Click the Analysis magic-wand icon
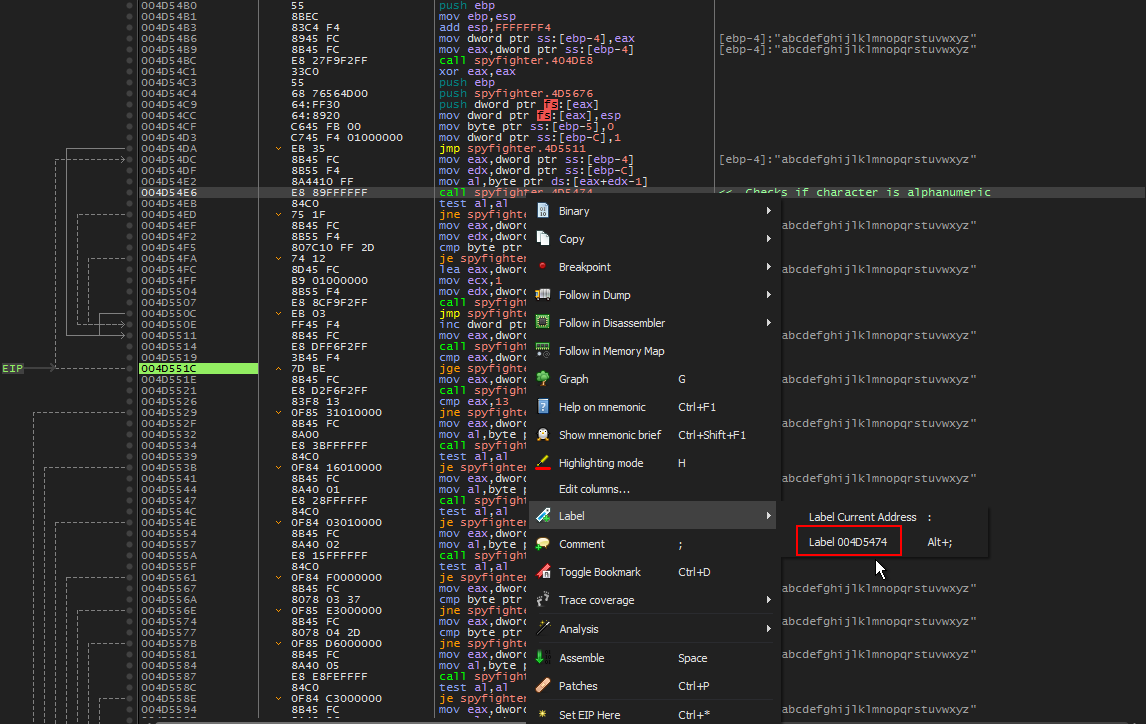Viewport: 1146px width, 724px height. click(x=542, y=628)
